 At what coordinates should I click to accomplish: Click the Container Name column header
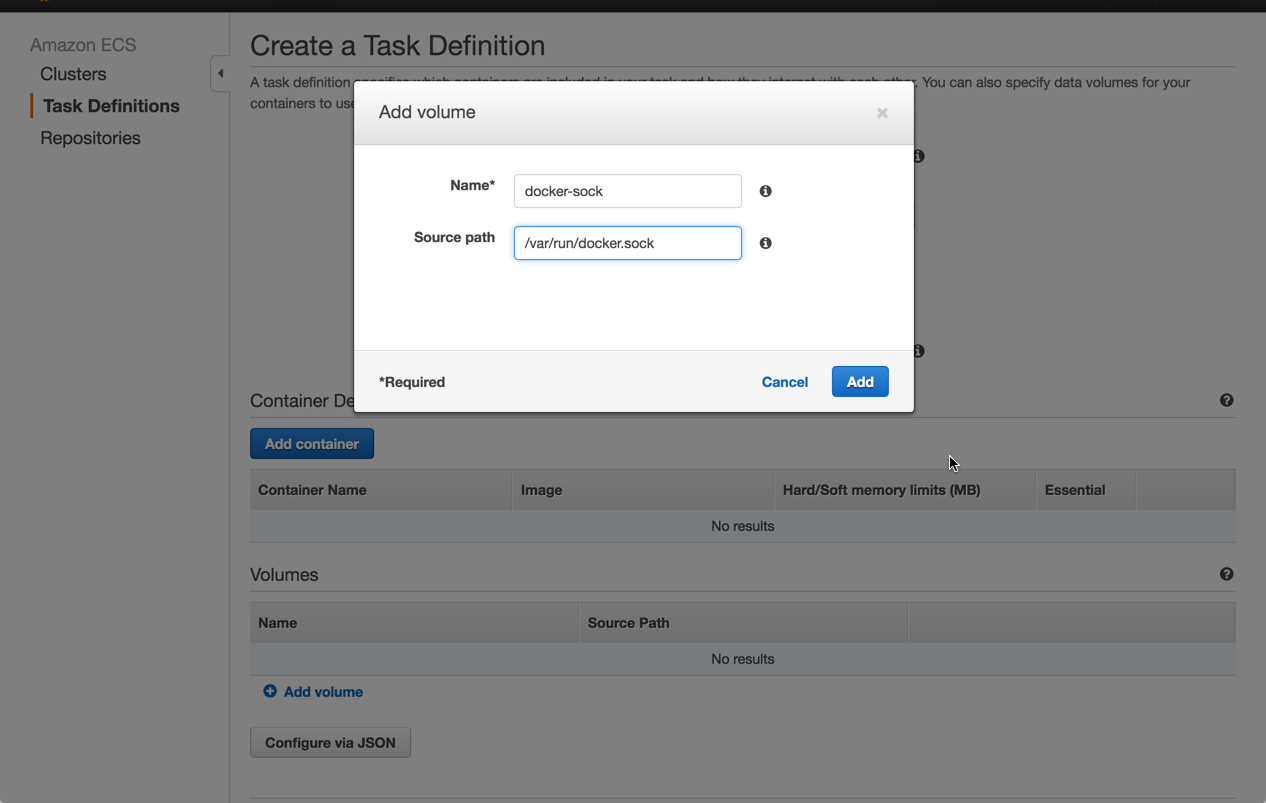coord(312,490)
